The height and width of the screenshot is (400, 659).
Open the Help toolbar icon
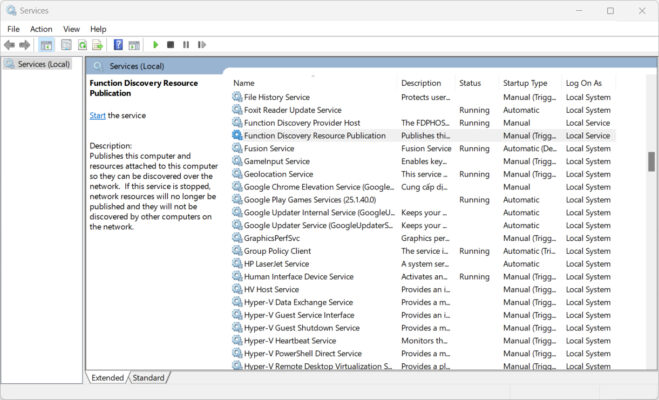point(118,45)
